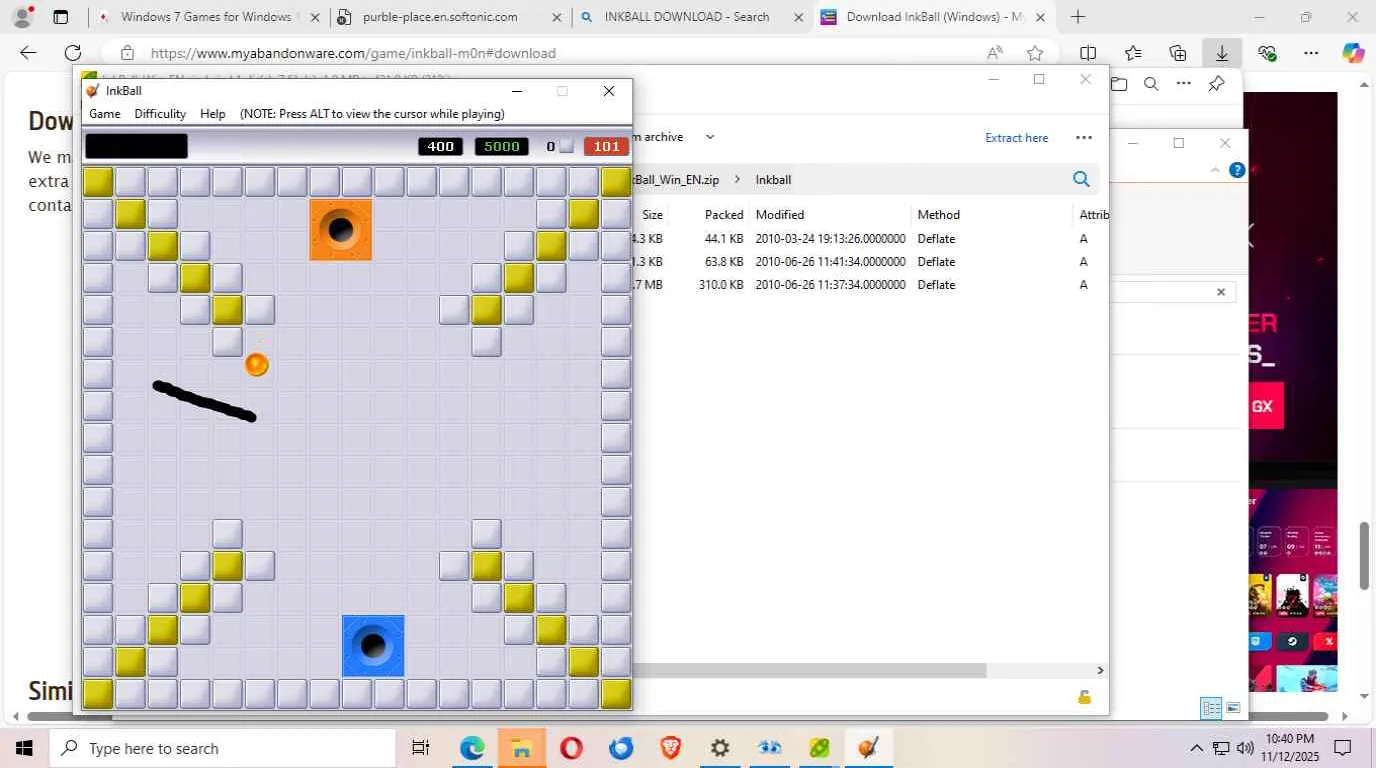This screenshot has height=768, width=1376.
Task: Open browser Collections icon
Action: (1178, 53)
